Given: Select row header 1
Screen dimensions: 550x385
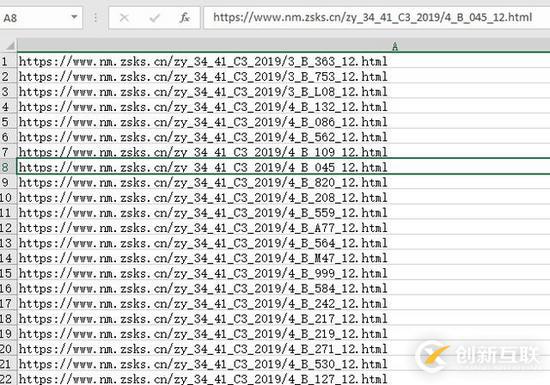Looking at the screenshot, I should (x=8, y=61).
